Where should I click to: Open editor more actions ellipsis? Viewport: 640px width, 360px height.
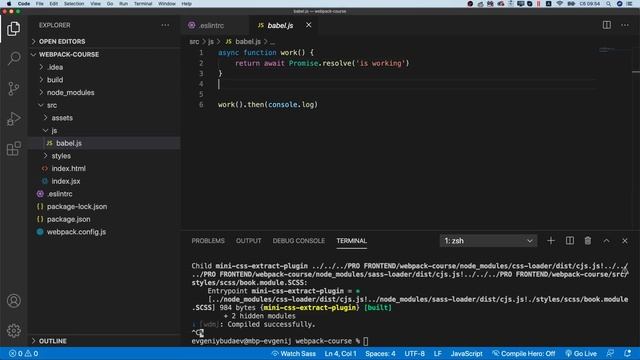(625, 25)
